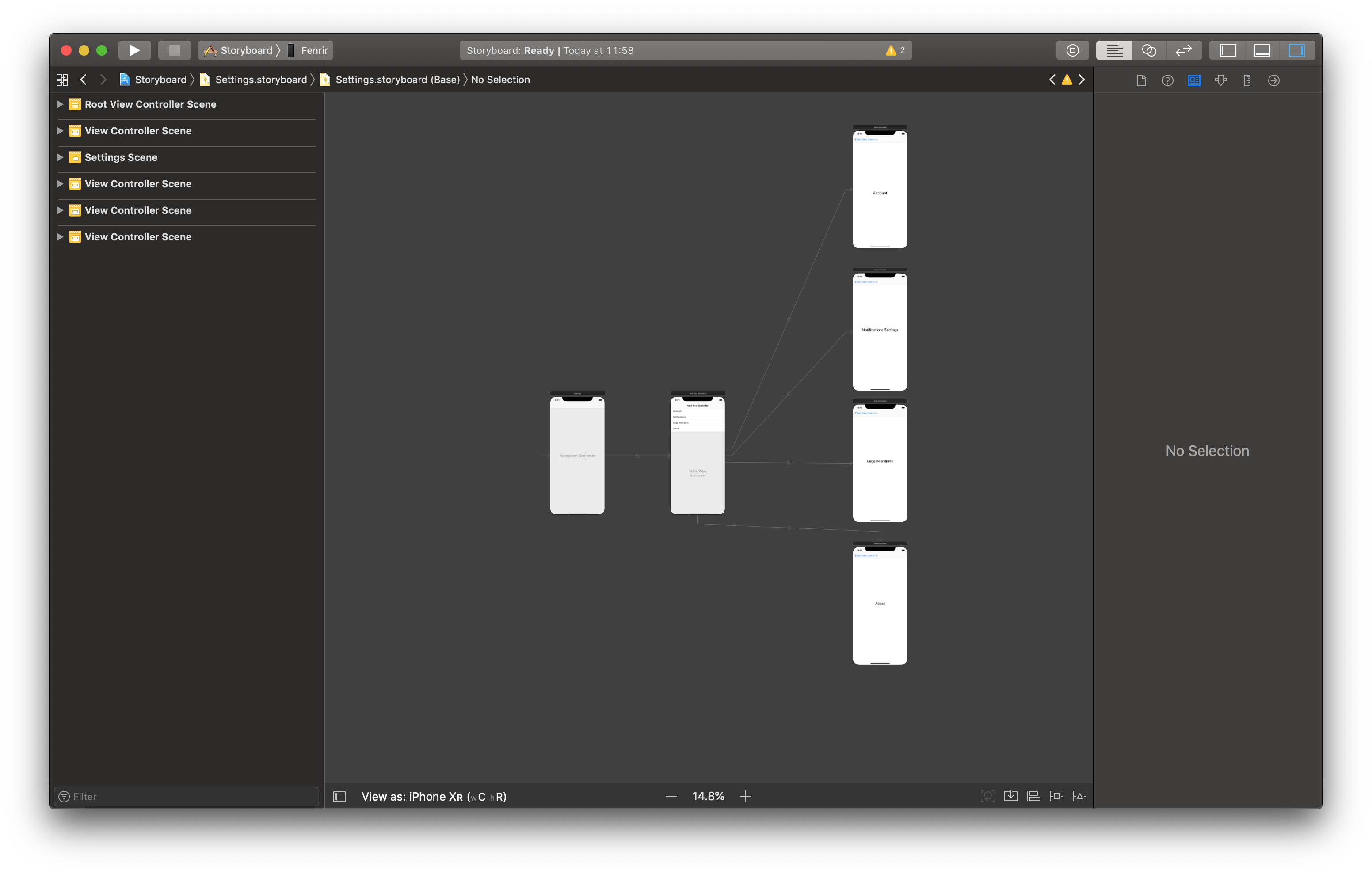1372x874 pixels.
Task: Open the Size inspector ruler icon
Action: pyautogui.click(x=1247, y=80)
